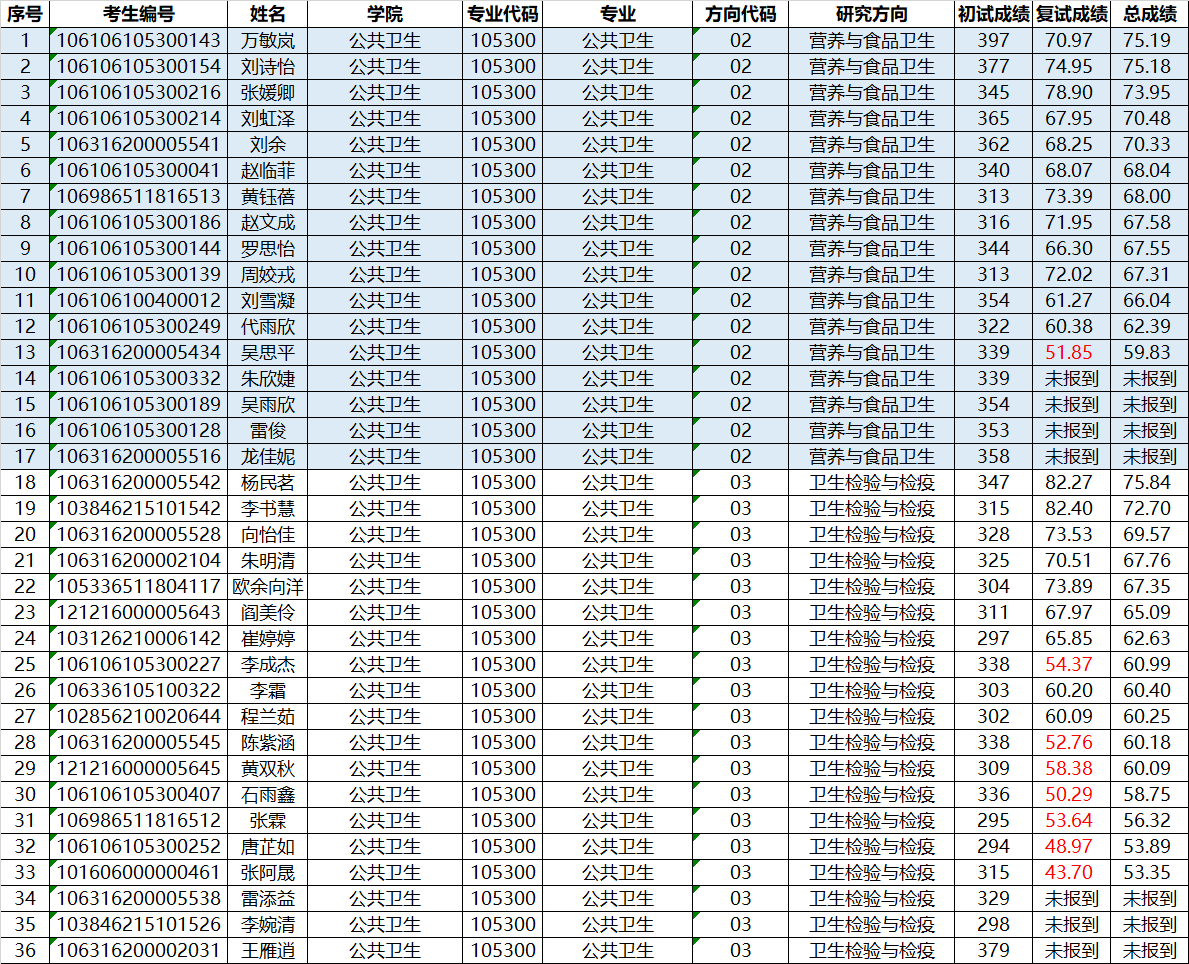Click the 序号 column header

(x=25, y=14)
